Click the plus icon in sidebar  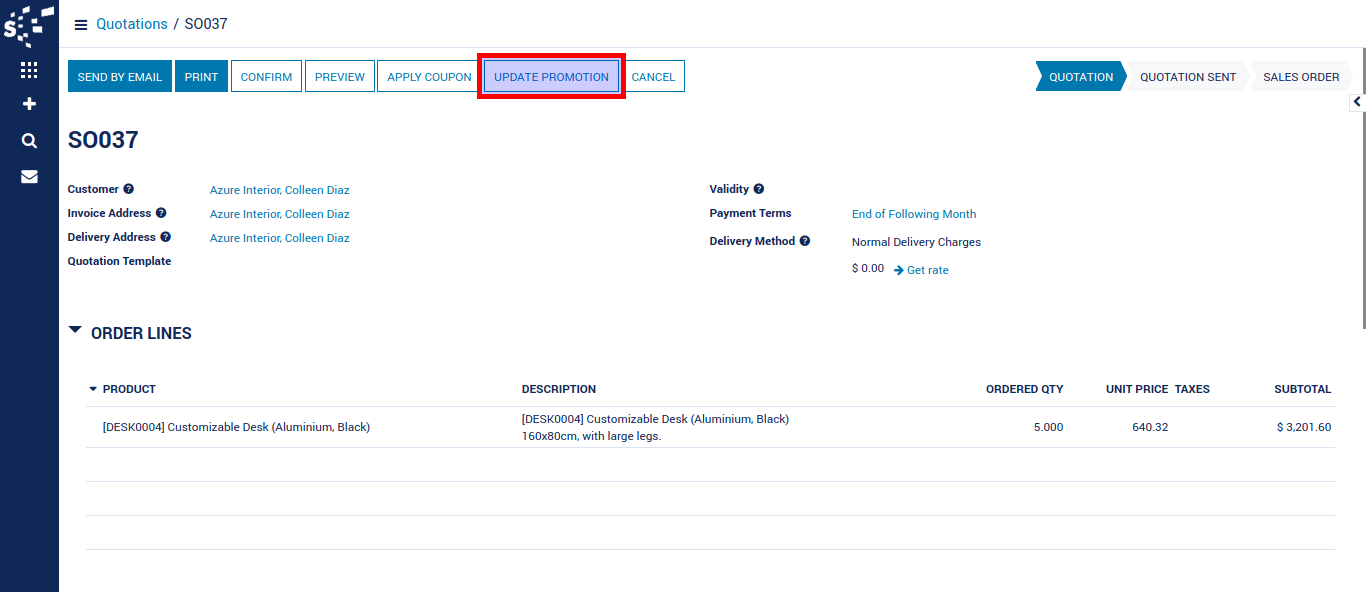pyautogui.click(x=29, y=104)
